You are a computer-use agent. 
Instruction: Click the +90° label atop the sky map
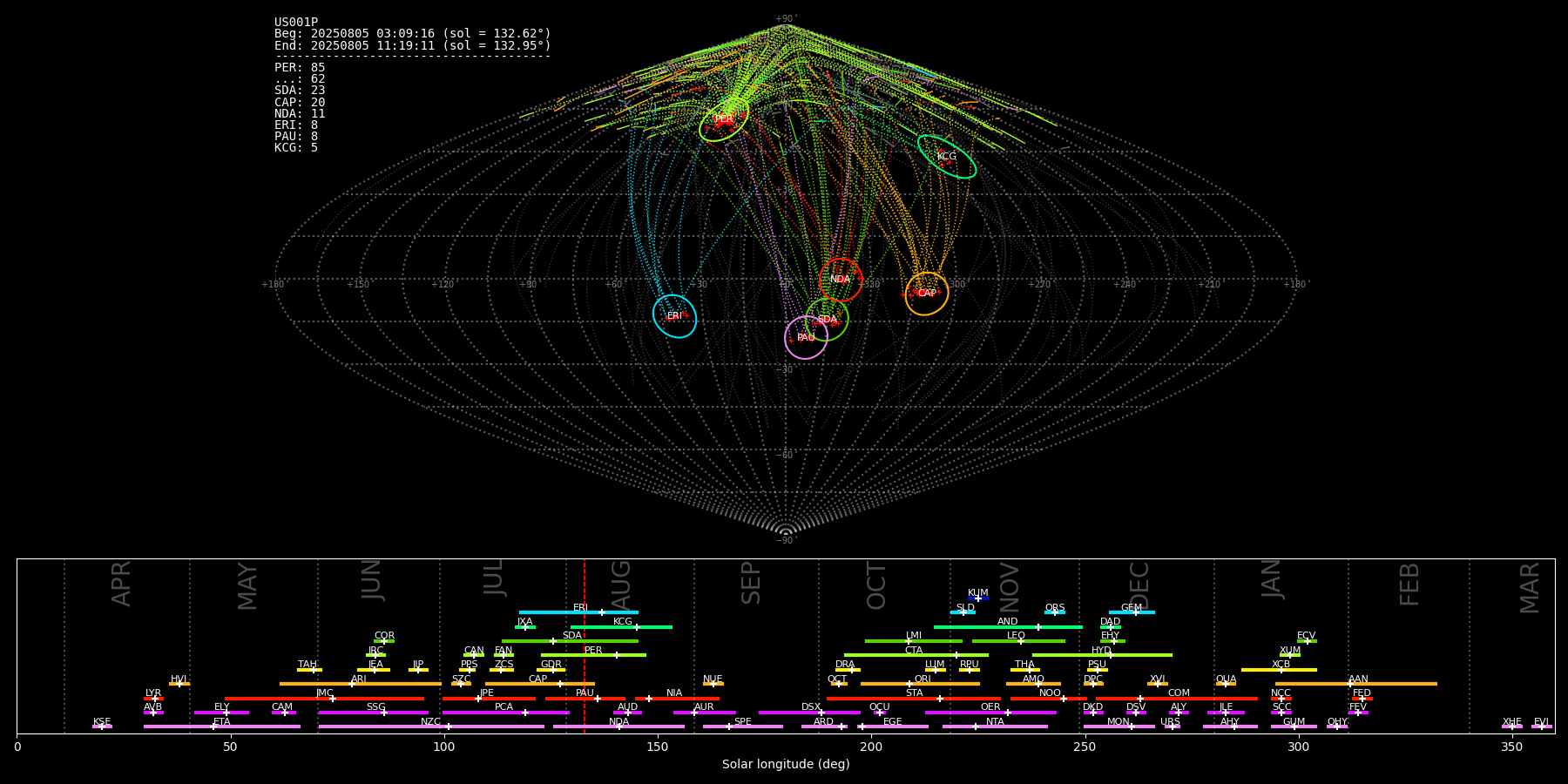coord(786,18)
